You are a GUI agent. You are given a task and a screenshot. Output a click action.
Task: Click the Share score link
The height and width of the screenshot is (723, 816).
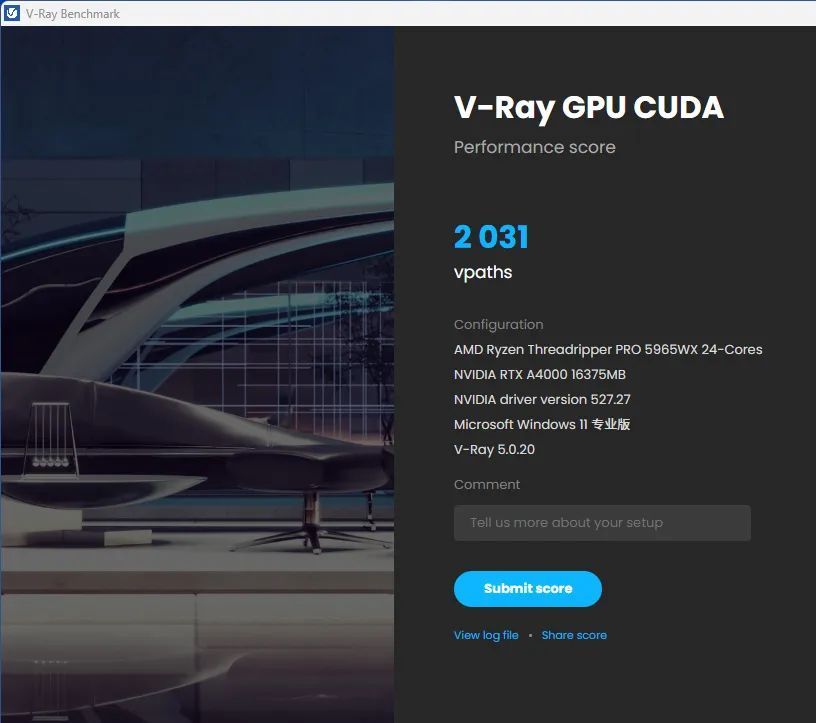coord(574,635)
